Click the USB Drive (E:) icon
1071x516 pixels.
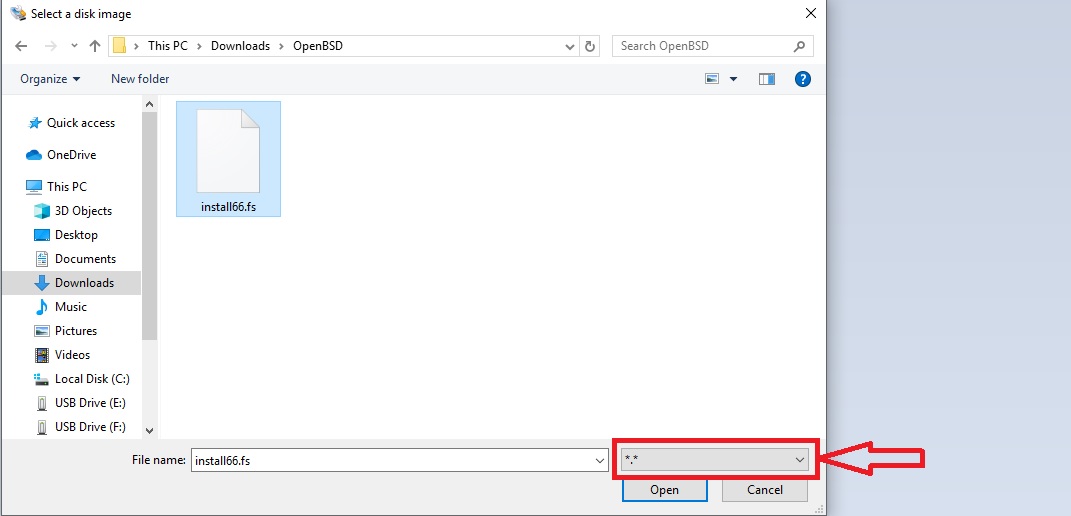point(42,403)
